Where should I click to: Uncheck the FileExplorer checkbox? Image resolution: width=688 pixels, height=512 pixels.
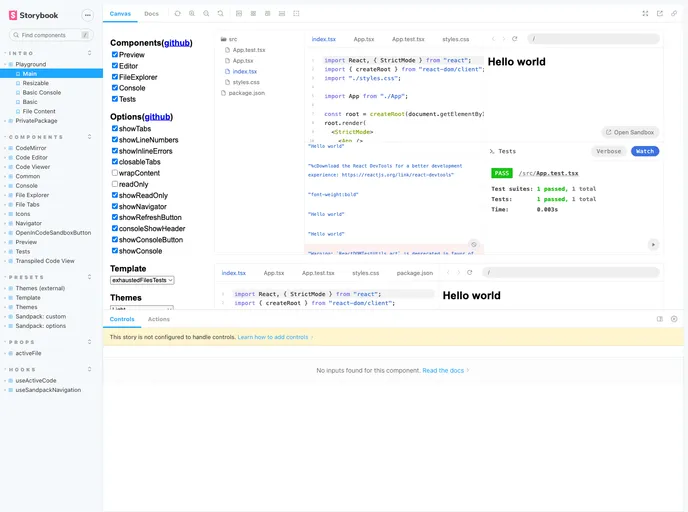(x=115, y=77)
